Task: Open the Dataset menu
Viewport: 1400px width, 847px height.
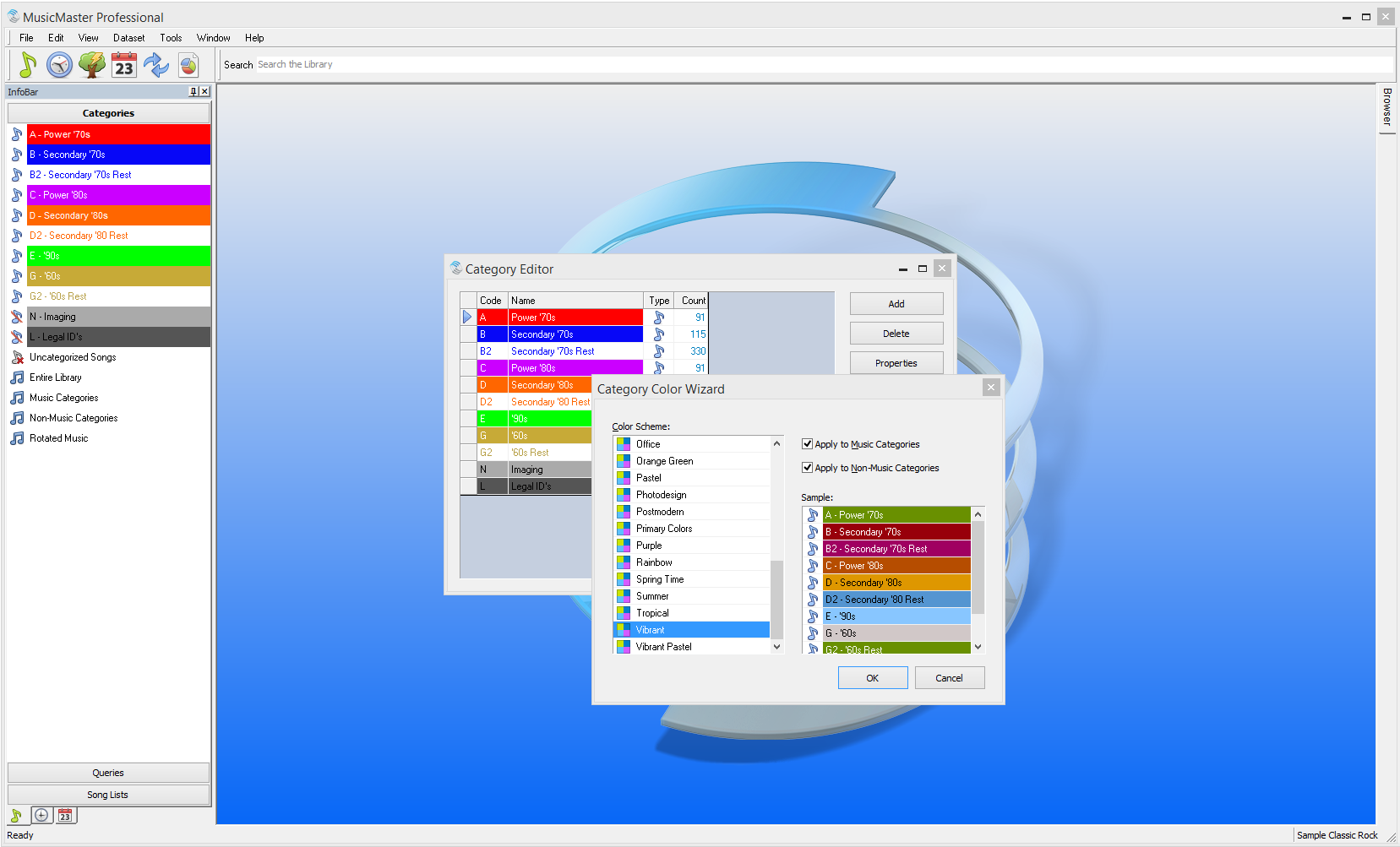Action: [128, 38]
